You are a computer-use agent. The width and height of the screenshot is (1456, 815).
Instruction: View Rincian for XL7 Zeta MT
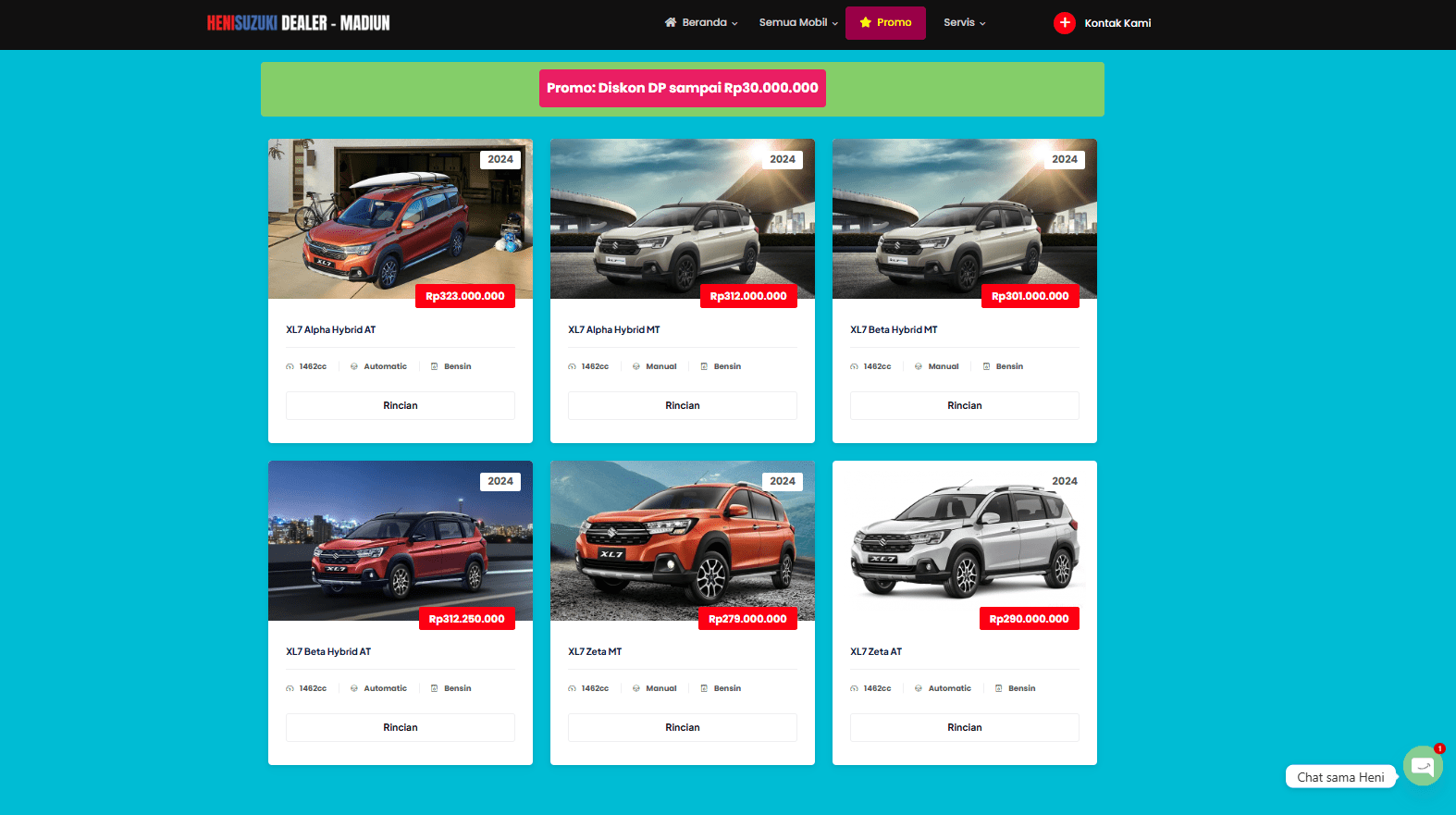pyautogui.click(x=683, y=727)
